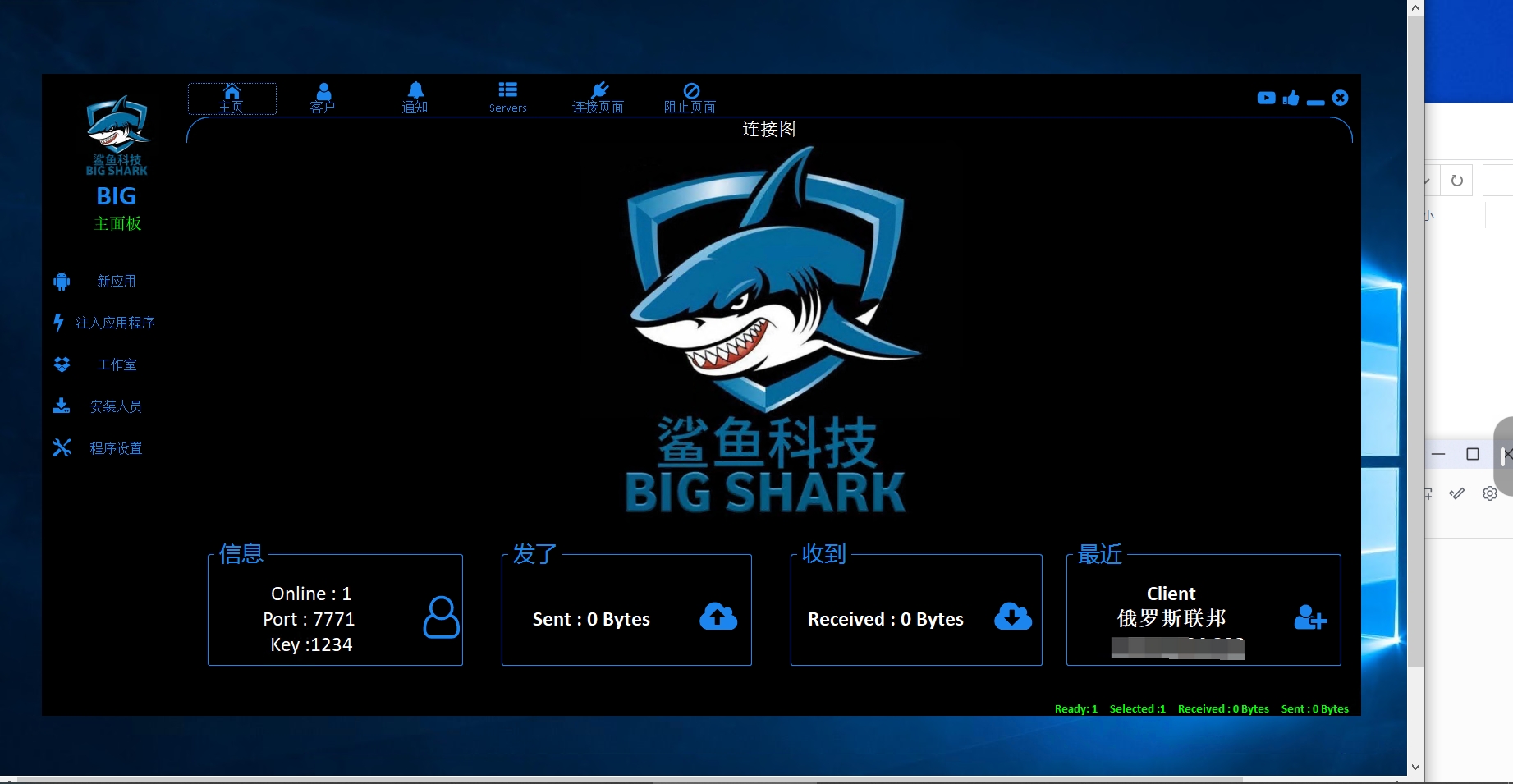Click the Dropbox-style 工作室 icon
Image resolution: width=1513 pixels, height=784 pixels.
click(x=62, y=364)
